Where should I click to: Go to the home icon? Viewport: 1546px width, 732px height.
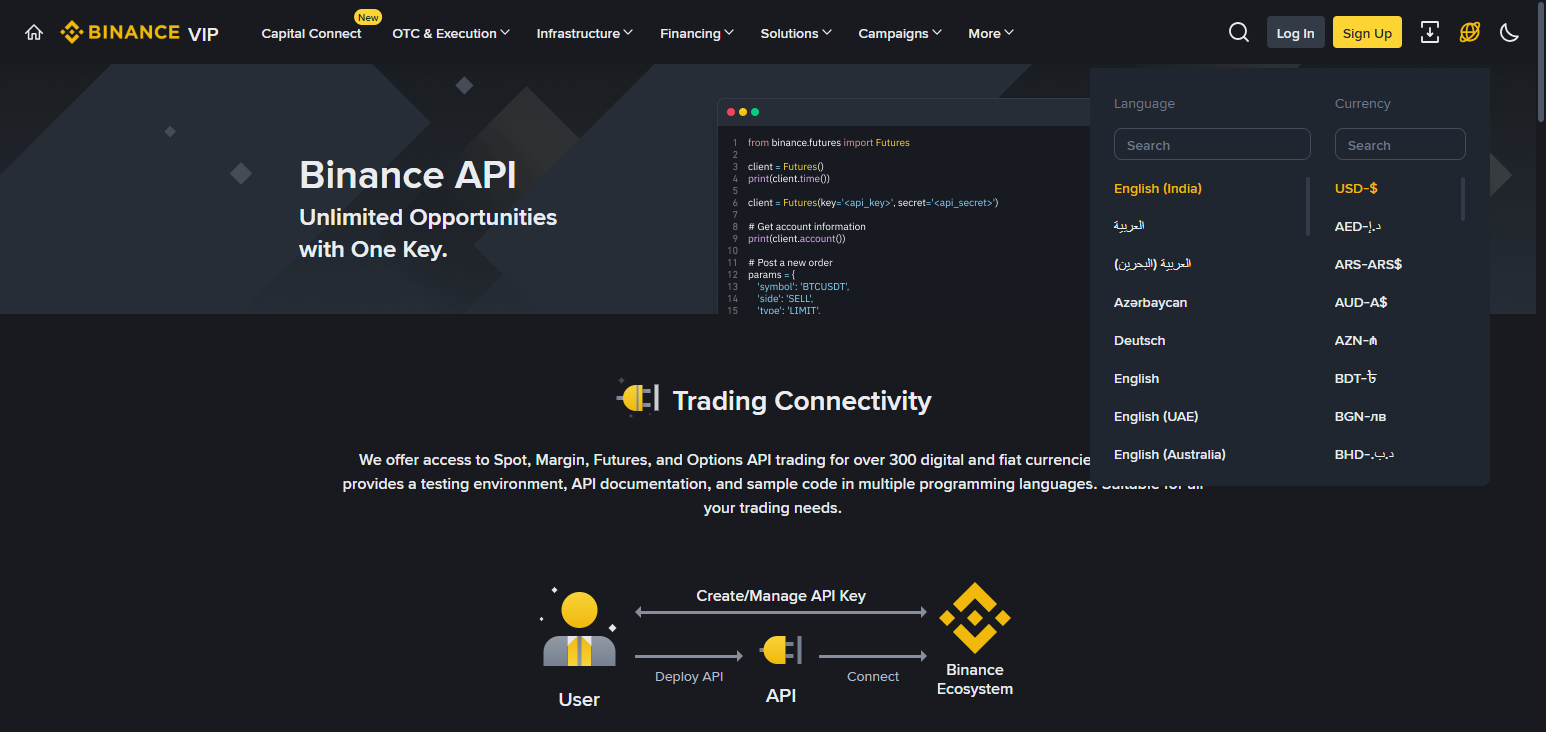coord(34,33)
